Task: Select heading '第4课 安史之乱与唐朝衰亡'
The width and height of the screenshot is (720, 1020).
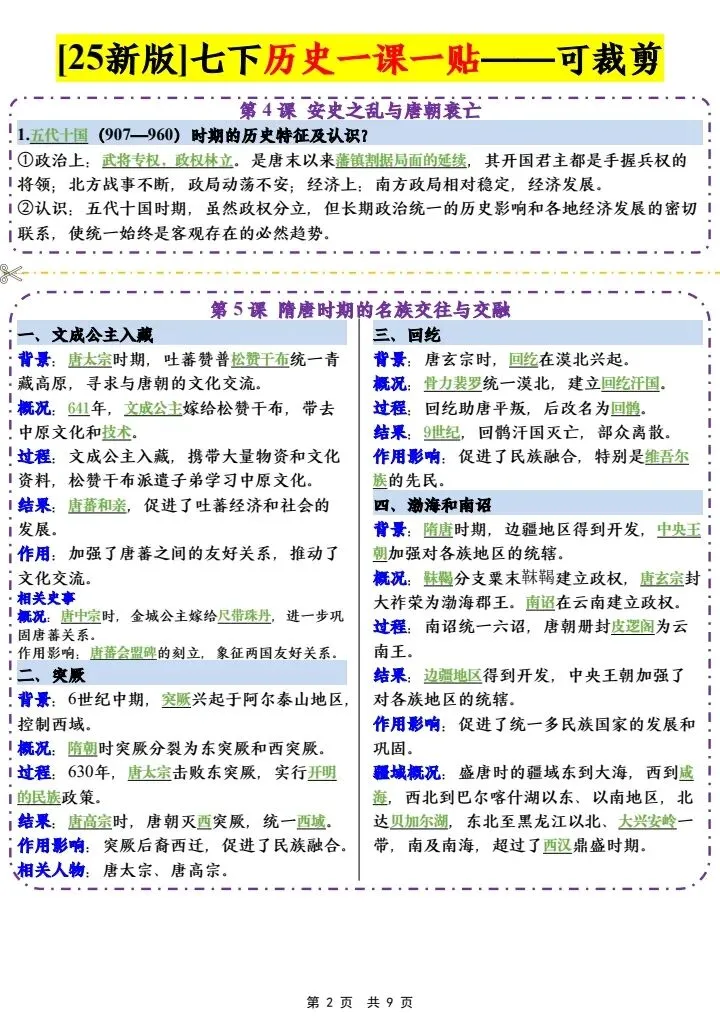Action: pos(360,110)
